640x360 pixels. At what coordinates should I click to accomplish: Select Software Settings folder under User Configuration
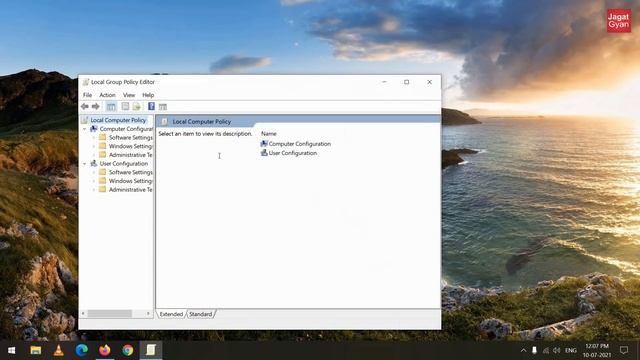coord(130,172)
